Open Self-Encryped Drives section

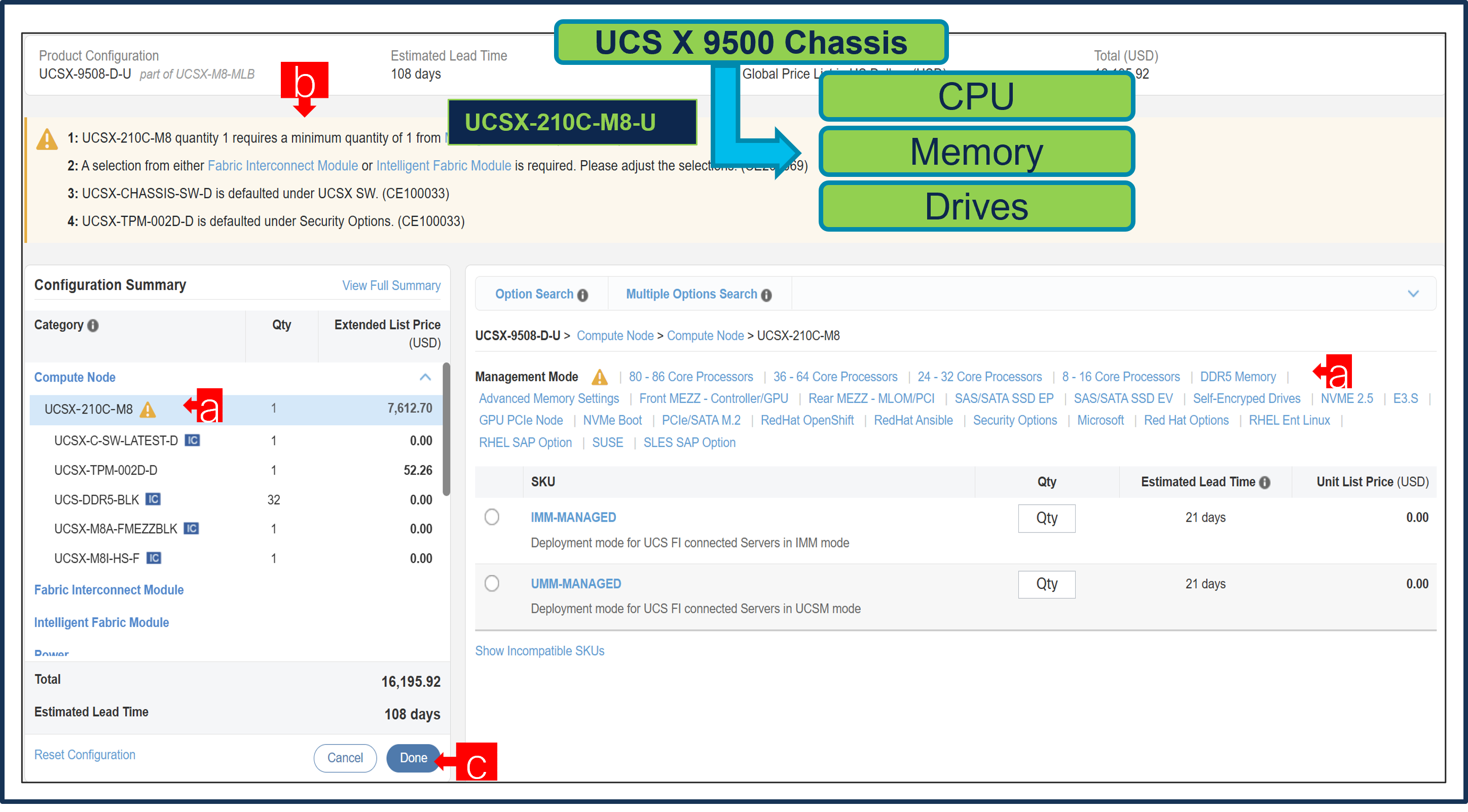point(1247,399)
